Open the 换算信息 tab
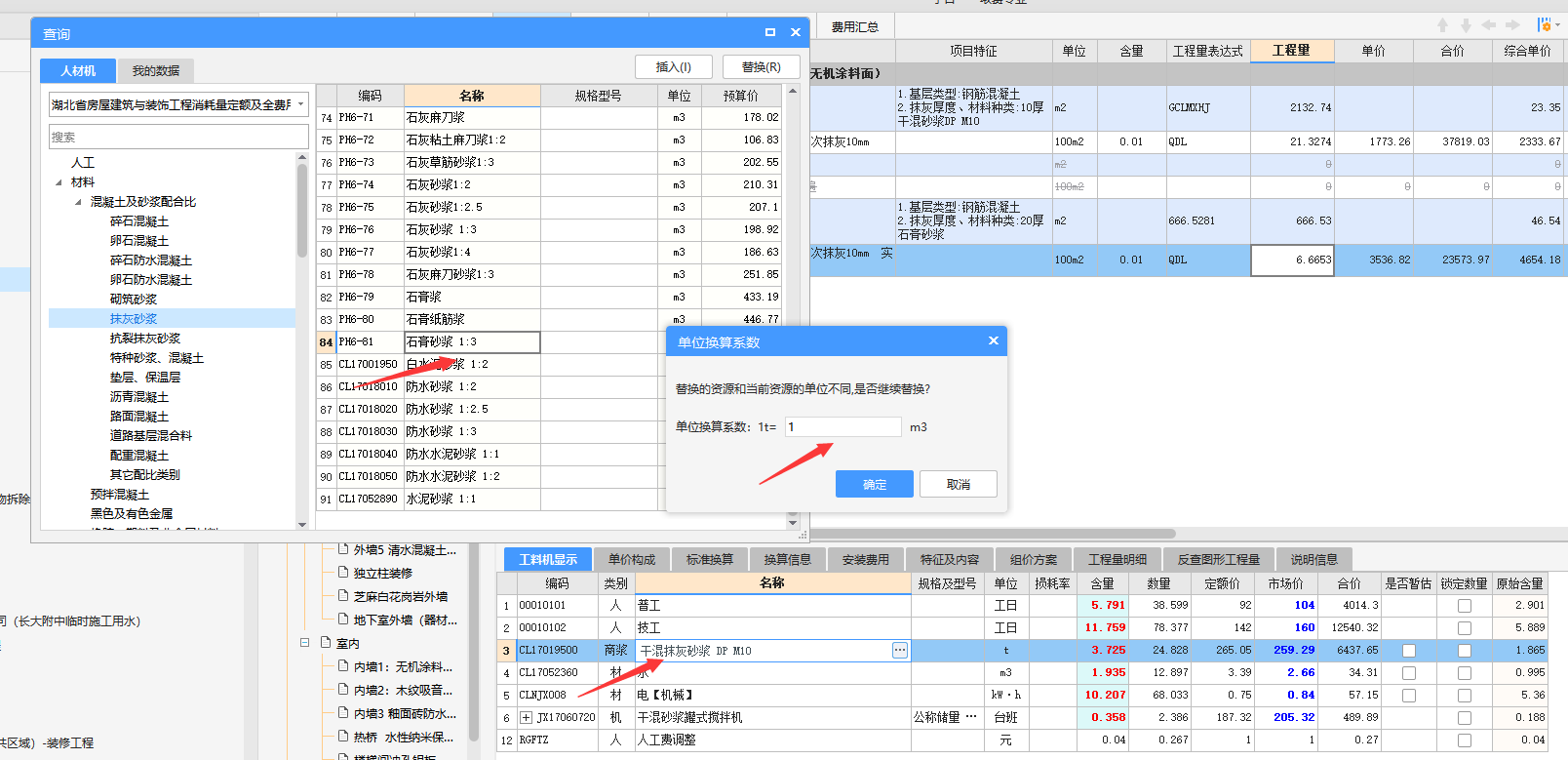 click(788, 559)
